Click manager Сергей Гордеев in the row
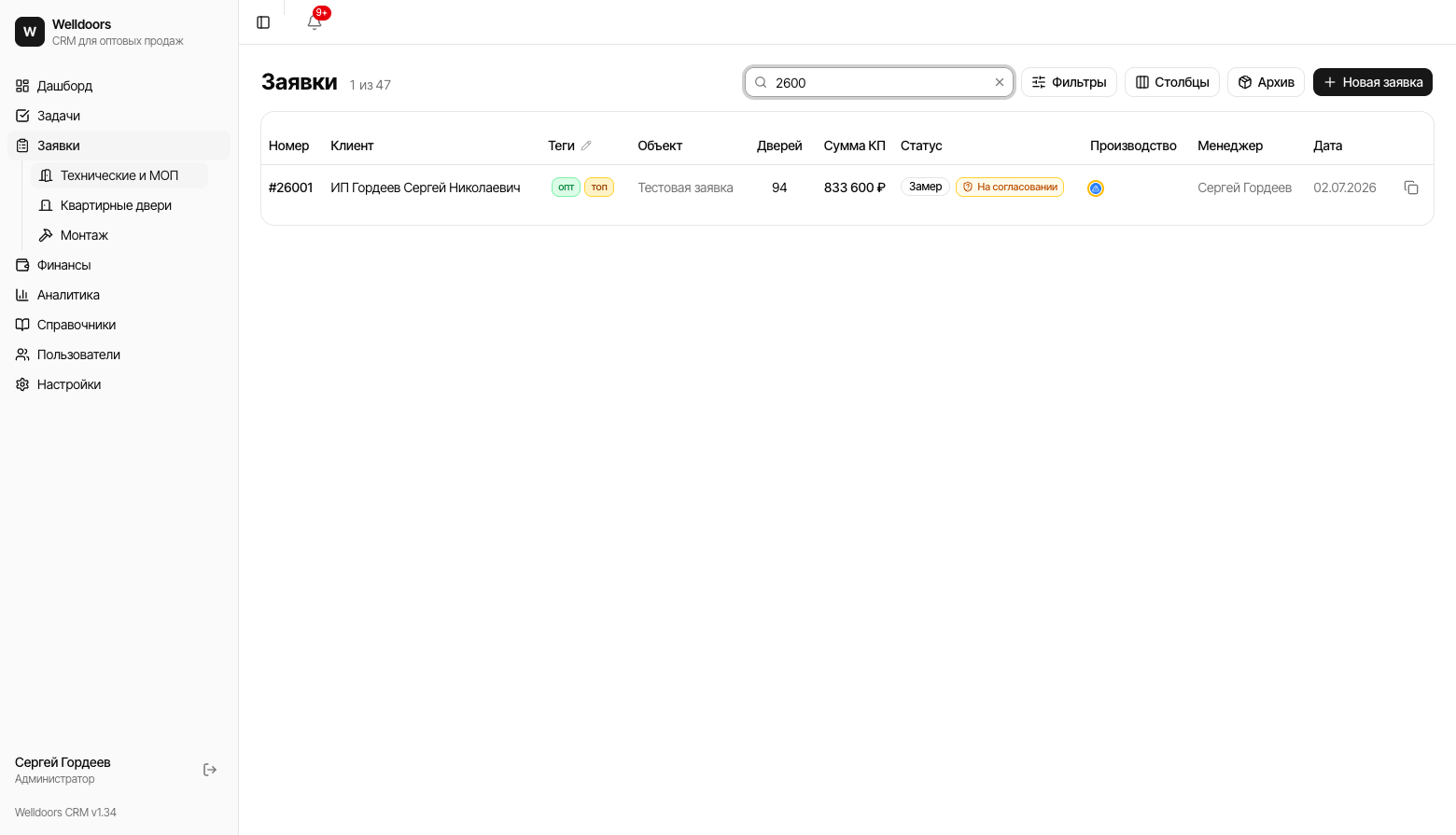Screen dimensions: 1456x835 point(1244,188)
